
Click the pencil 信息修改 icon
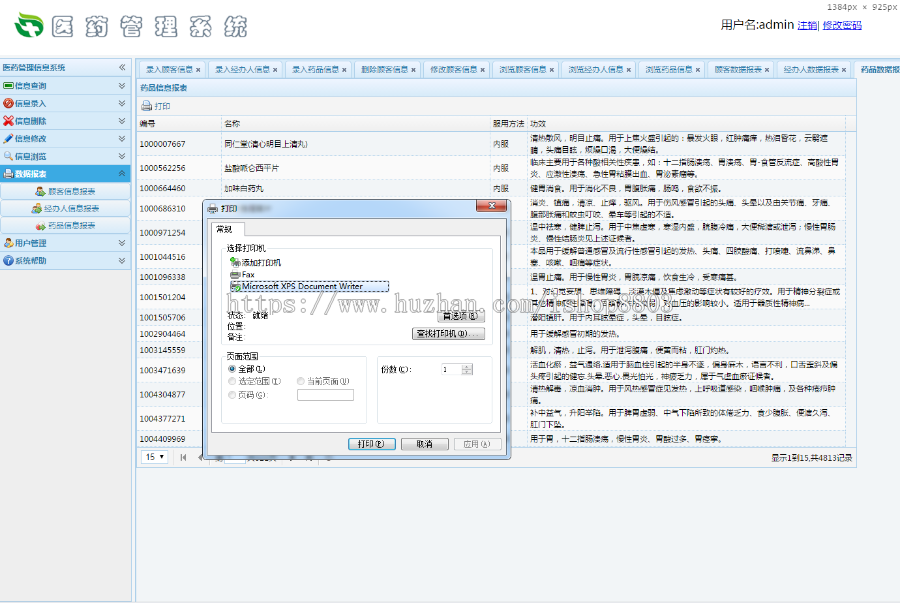click(x=8, y=138)
